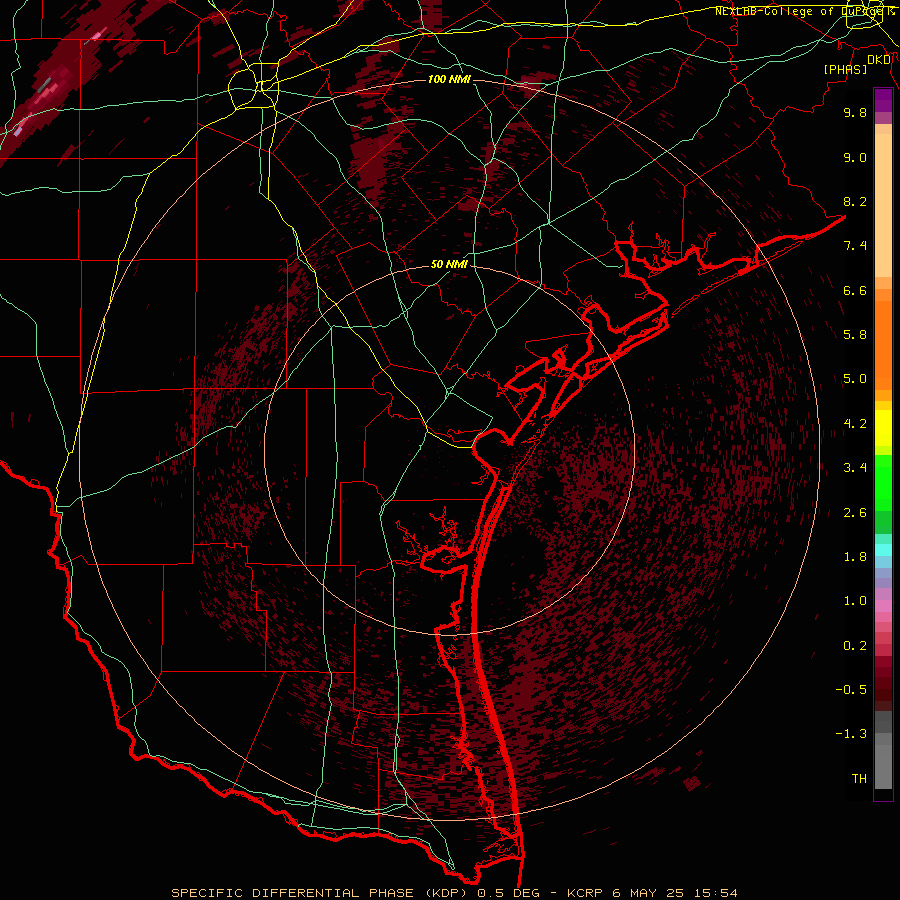Click the 8.2 value on the color scale
Viewport: 900px width, 900px height.
pyautogui.click(x=855, y=201)
